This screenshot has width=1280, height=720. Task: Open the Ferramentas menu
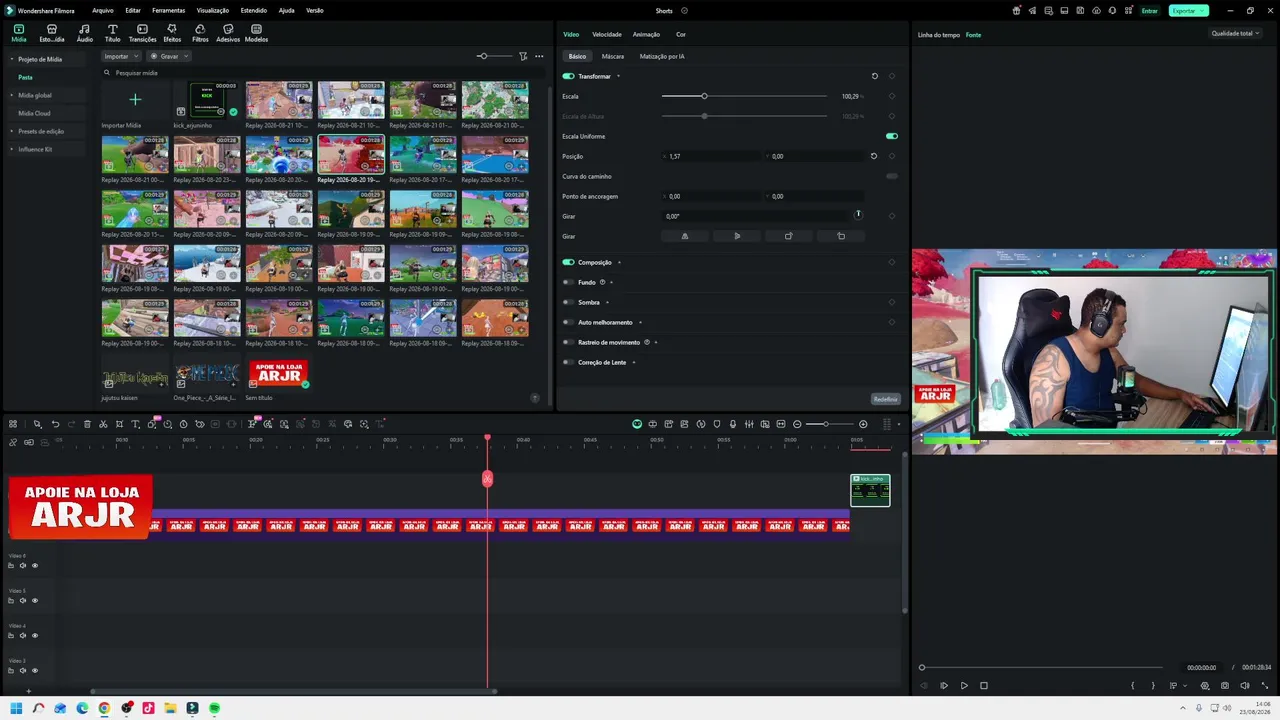click(x=168, y=10)
